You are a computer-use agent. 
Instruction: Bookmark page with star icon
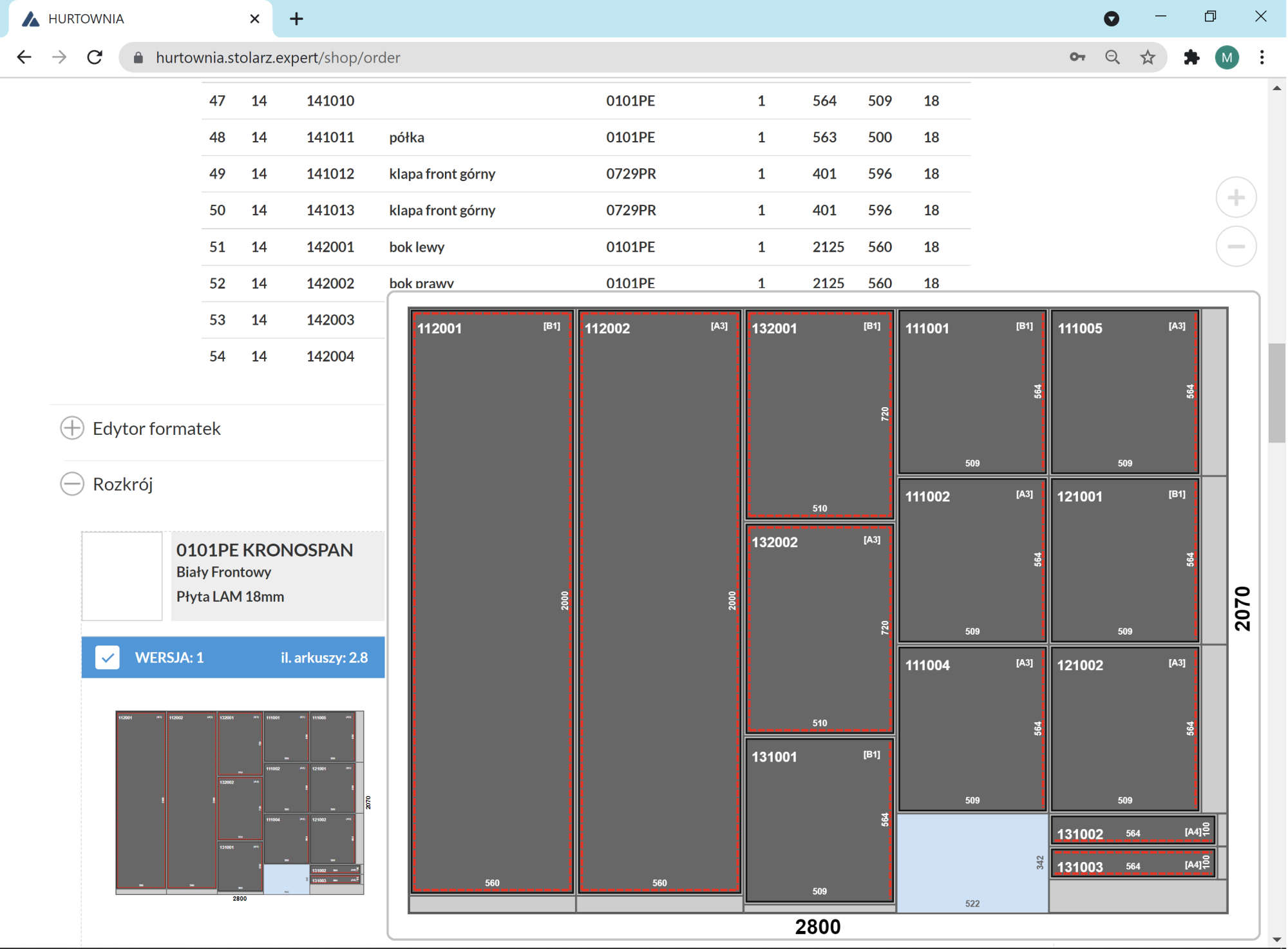1147,57
